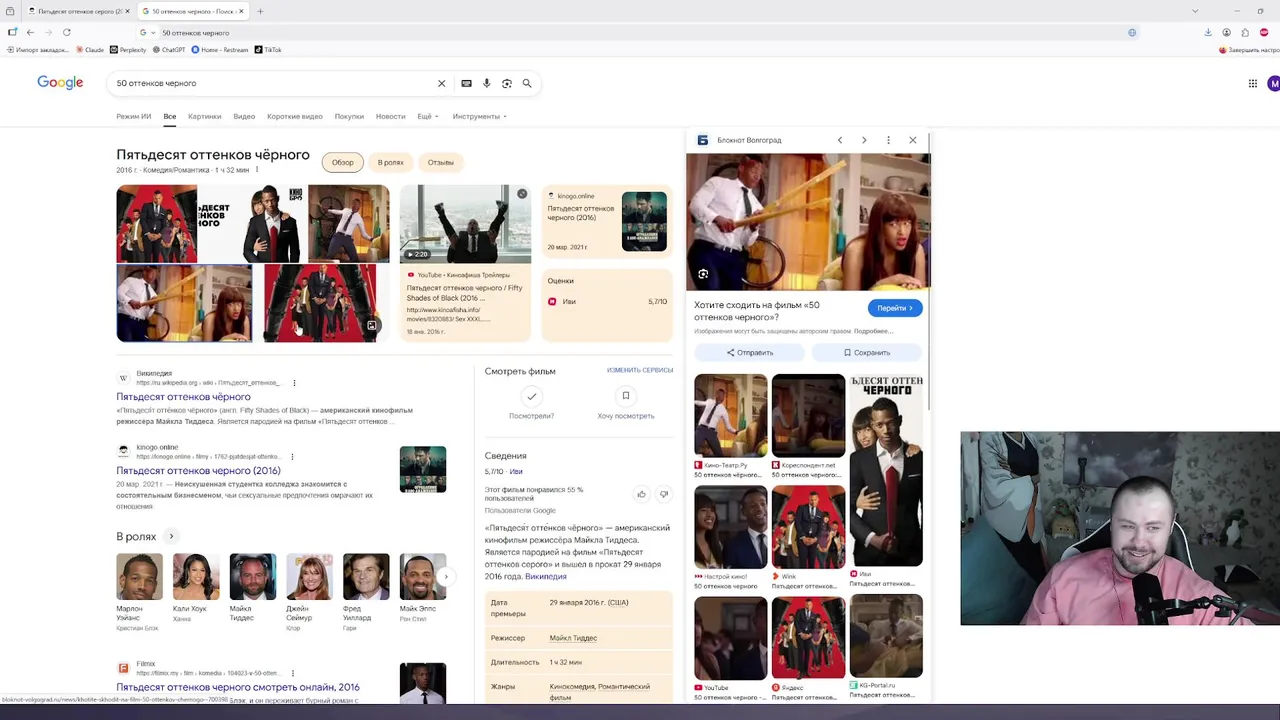Open Марлон Уэйанс cast photo
The image size is (1280, 720).
point(139,577)
